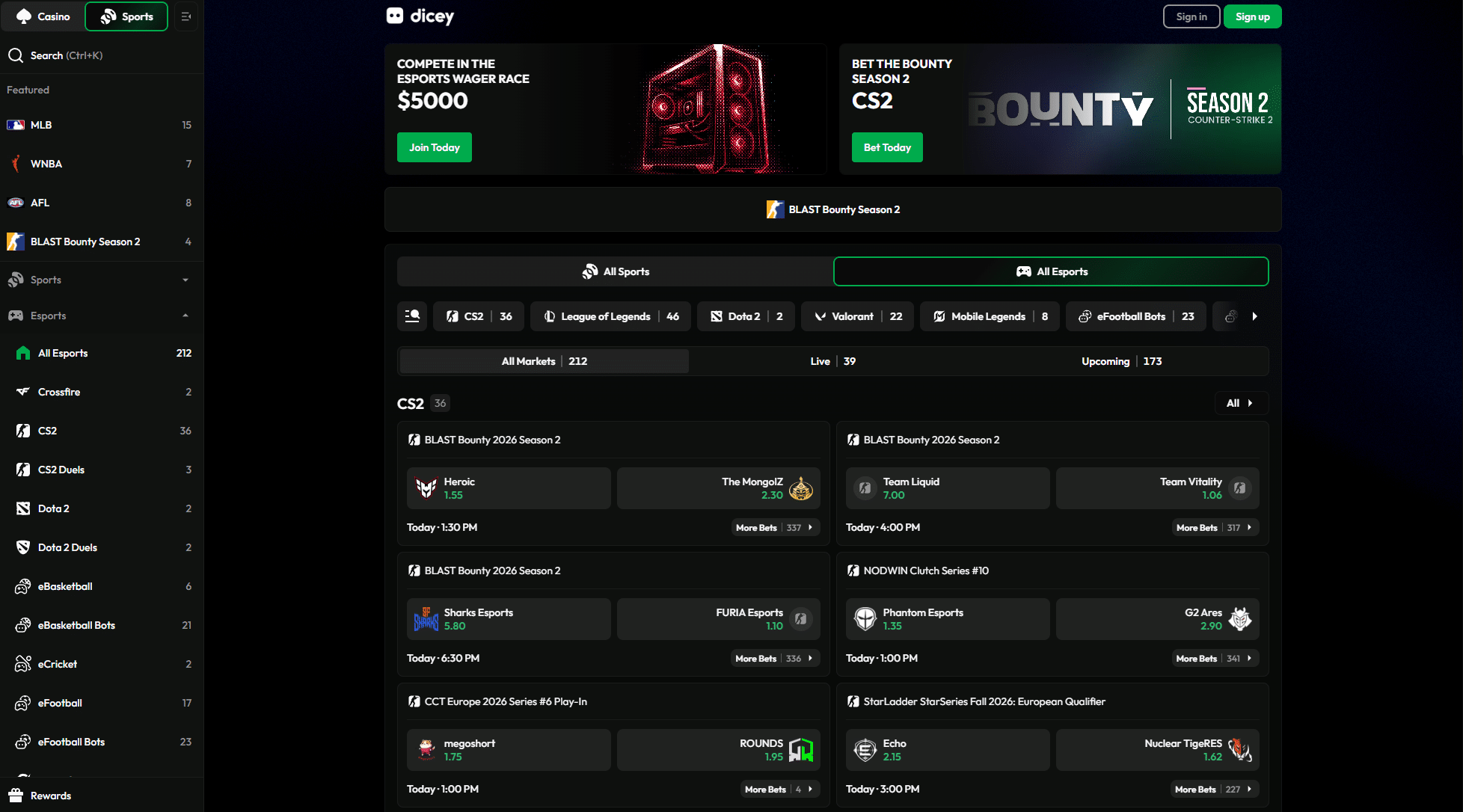Show the Live markets tab
The image size is (1463, 812).
[x=833, y=361]
